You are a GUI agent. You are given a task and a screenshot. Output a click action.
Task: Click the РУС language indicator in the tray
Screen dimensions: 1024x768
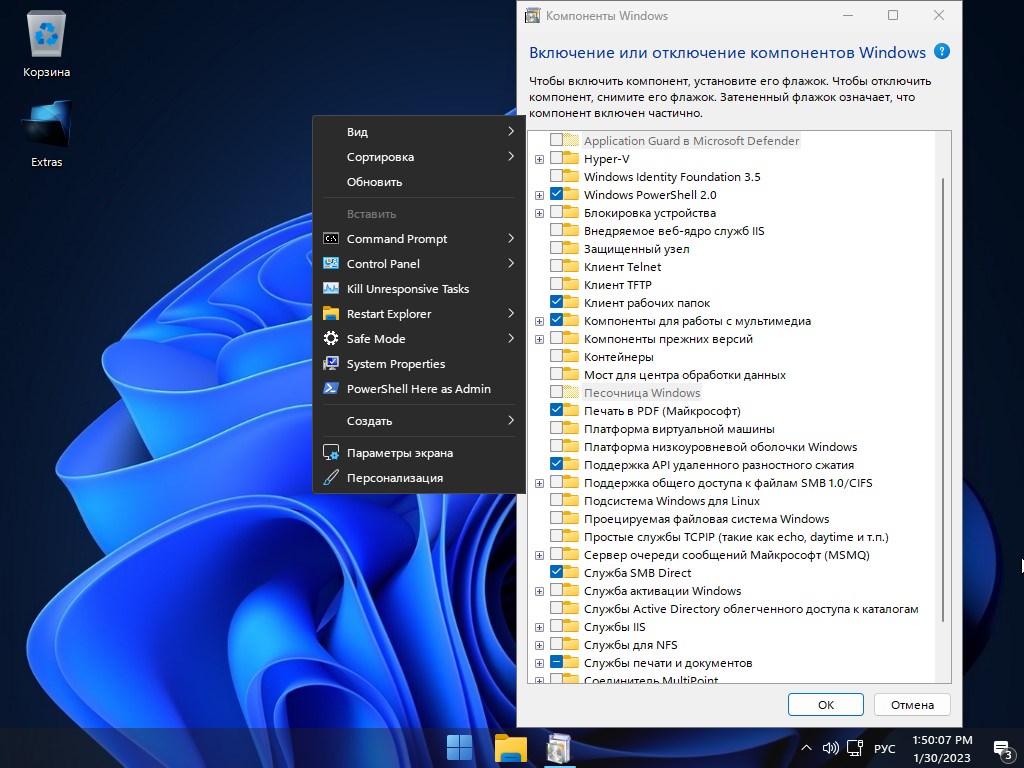pos(884,748)
